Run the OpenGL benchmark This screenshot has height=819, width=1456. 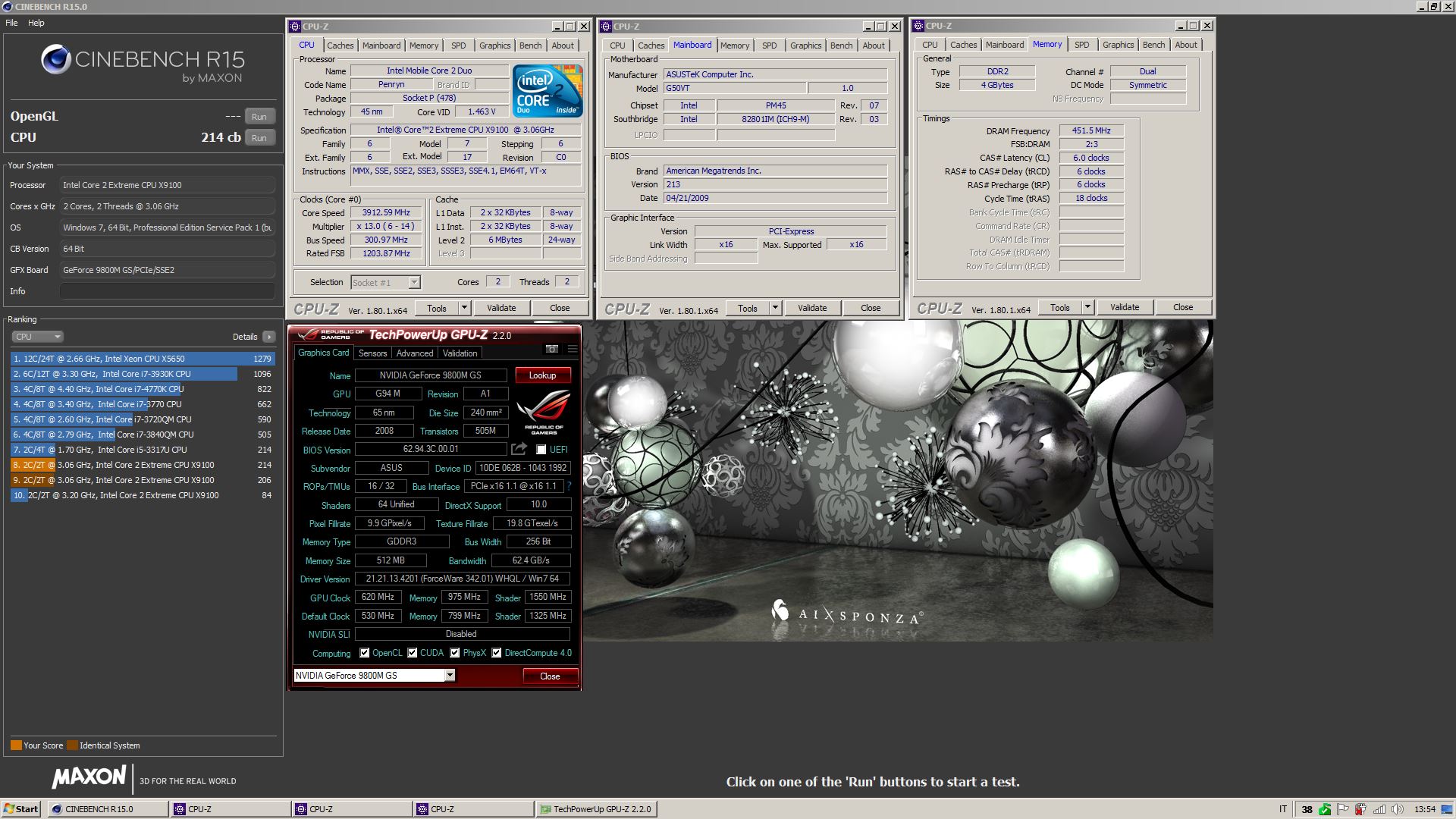[x=259, y=117]
